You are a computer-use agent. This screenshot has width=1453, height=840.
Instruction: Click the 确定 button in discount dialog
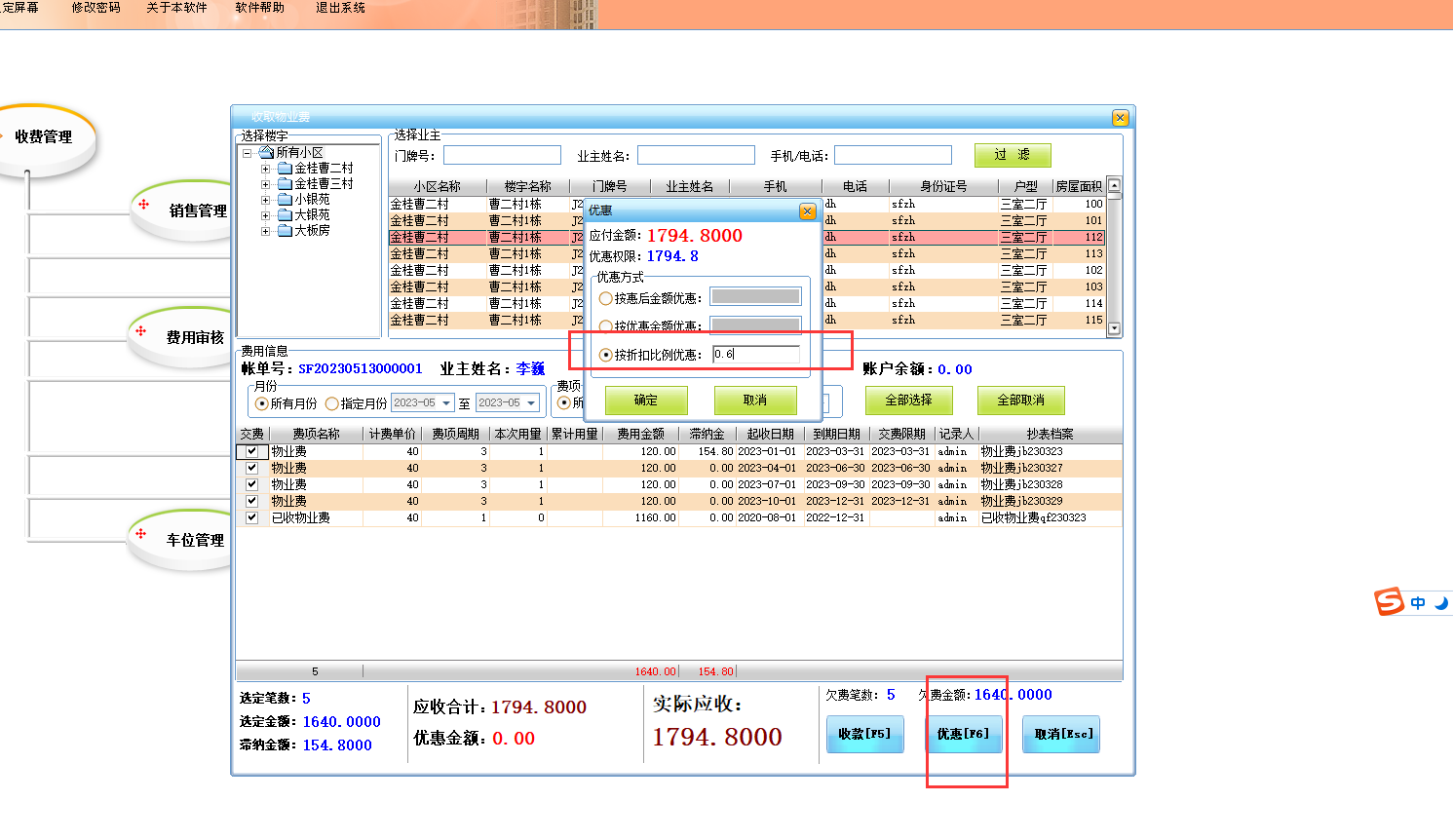click(645, 401)
